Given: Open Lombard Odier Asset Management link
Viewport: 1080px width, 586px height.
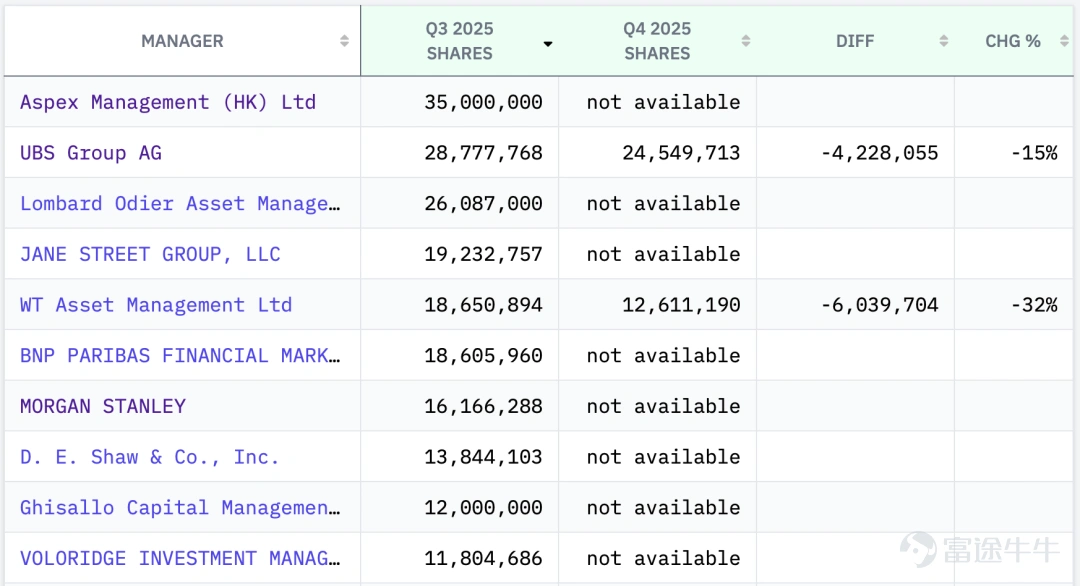Looking at the screenshot, I should point(180,204).
